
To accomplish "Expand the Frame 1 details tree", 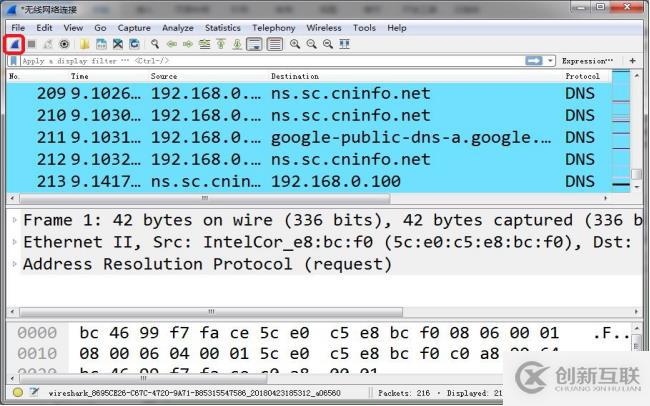I will point(15,220).
